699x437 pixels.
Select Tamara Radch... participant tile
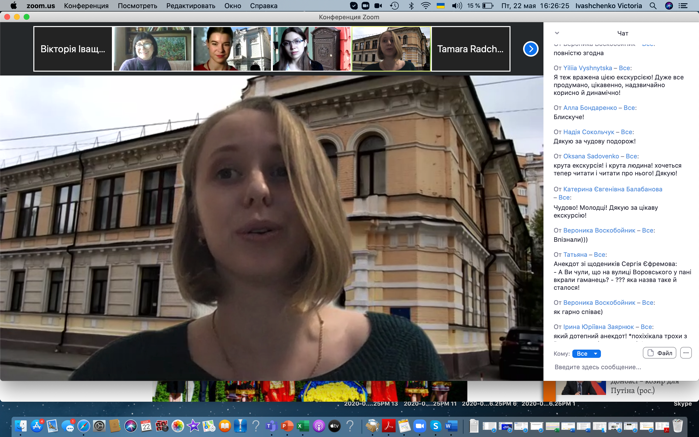click(471, 49)
